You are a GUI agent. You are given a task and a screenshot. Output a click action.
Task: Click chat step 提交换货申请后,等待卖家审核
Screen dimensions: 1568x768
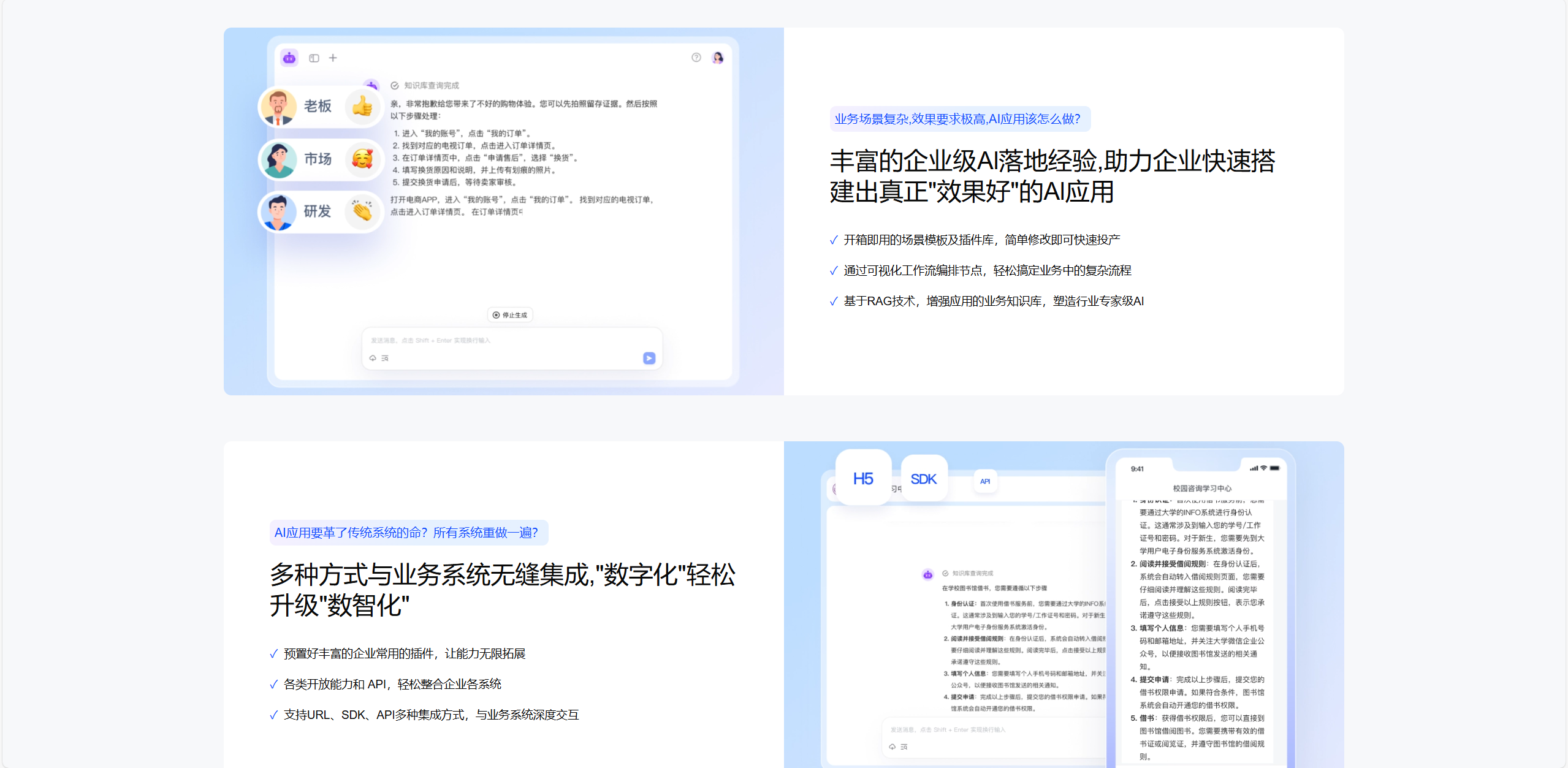(457, 182)
